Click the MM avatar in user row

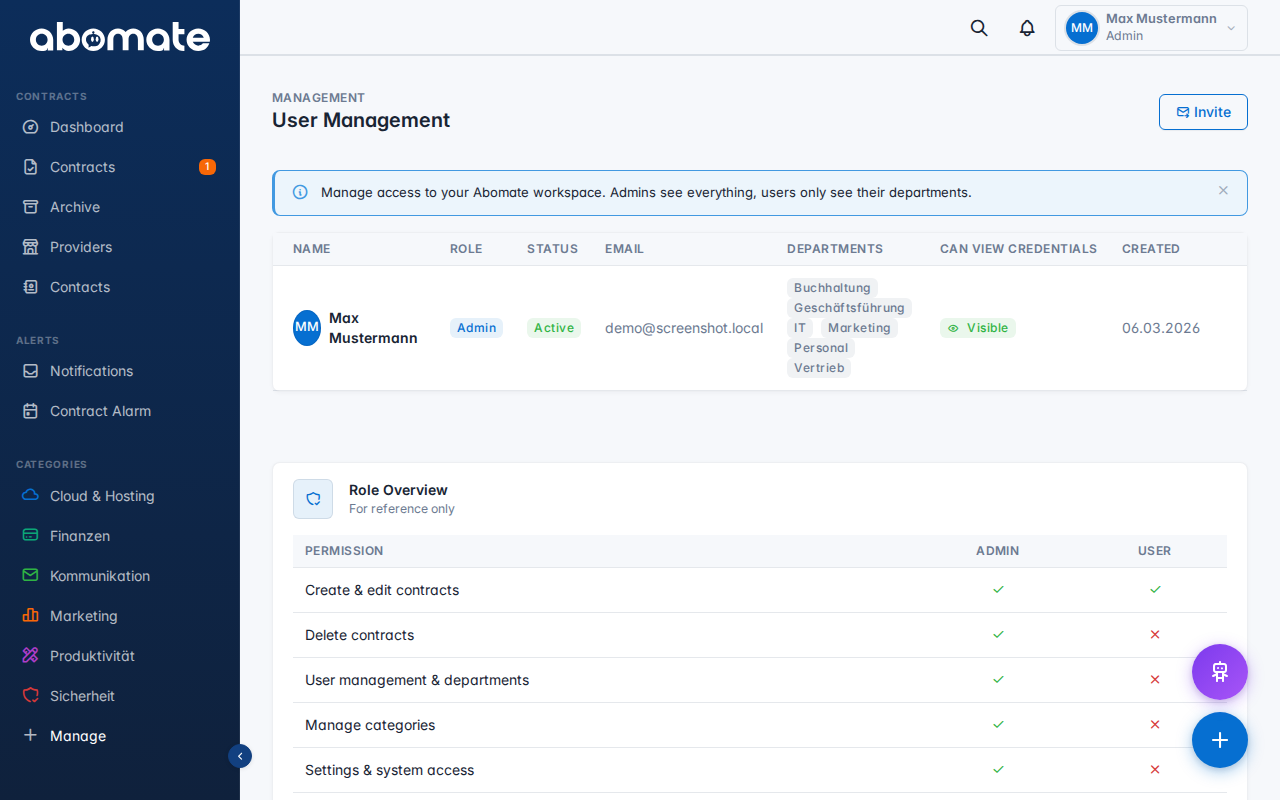pos(307,328)
